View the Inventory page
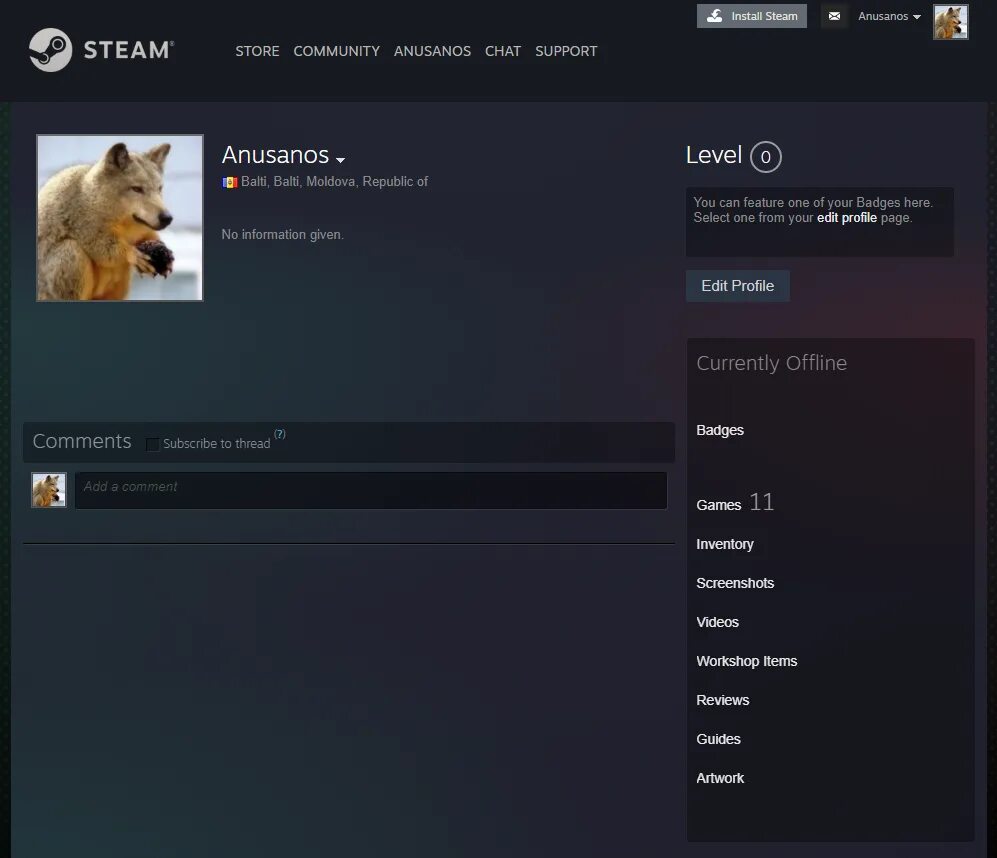Image resolution: width=997 pixels, height=858 pixels. click(725, 544)
